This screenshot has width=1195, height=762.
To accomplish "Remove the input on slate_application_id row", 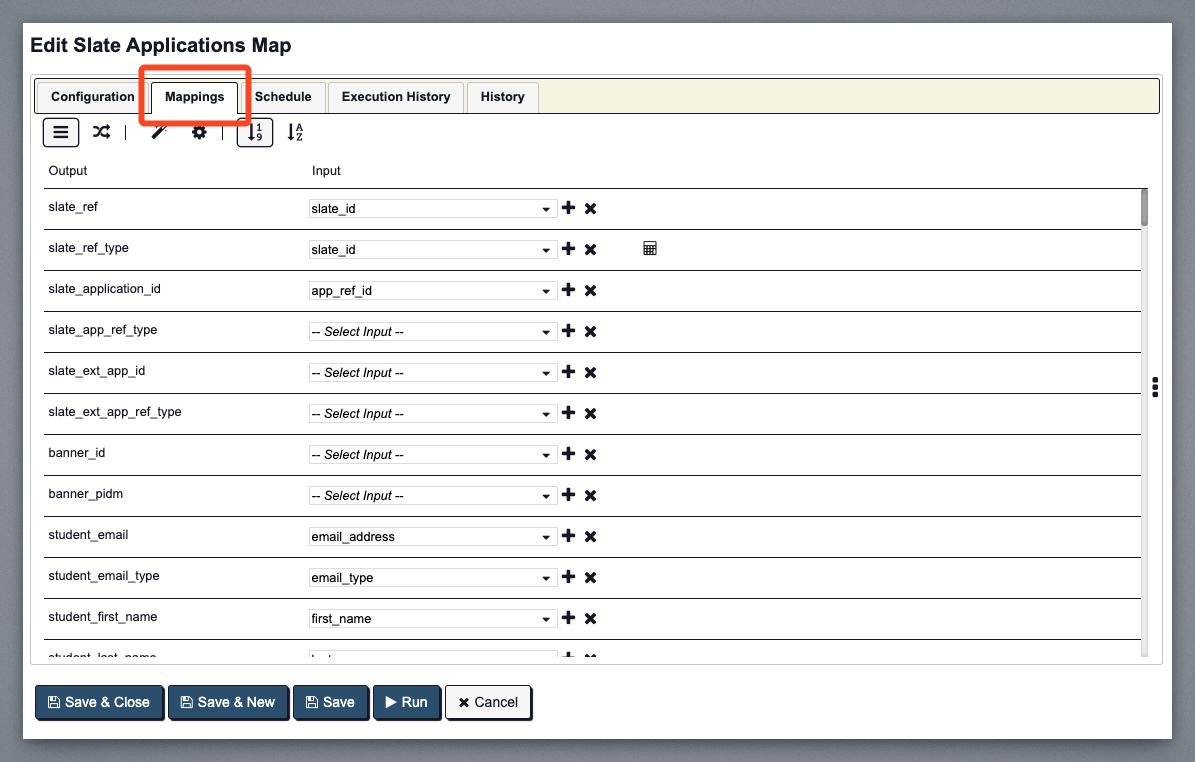I will 590,290.
